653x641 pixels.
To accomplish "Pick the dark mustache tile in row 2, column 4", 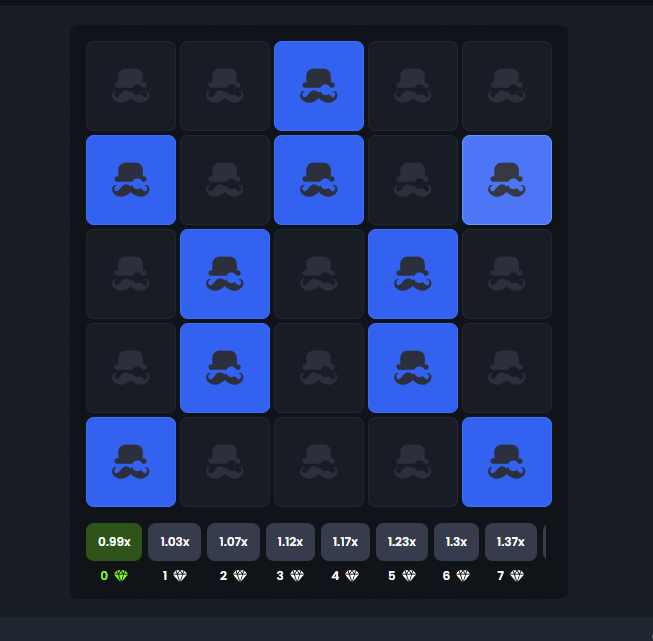I will pyautogui.click(x=413, y=180).
